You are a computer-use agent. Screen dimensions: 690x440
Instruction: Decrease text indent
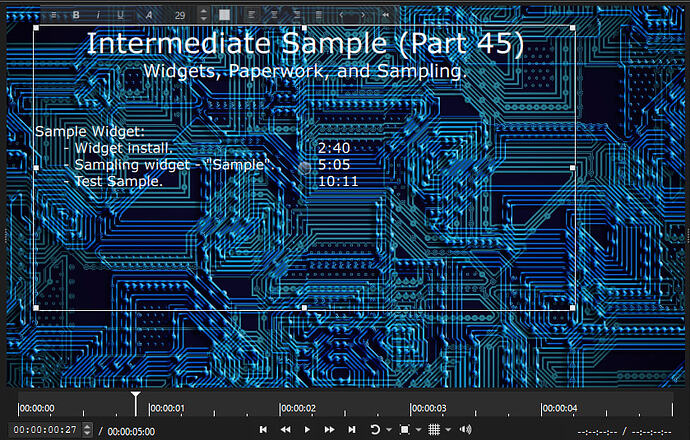pos(341,15)
